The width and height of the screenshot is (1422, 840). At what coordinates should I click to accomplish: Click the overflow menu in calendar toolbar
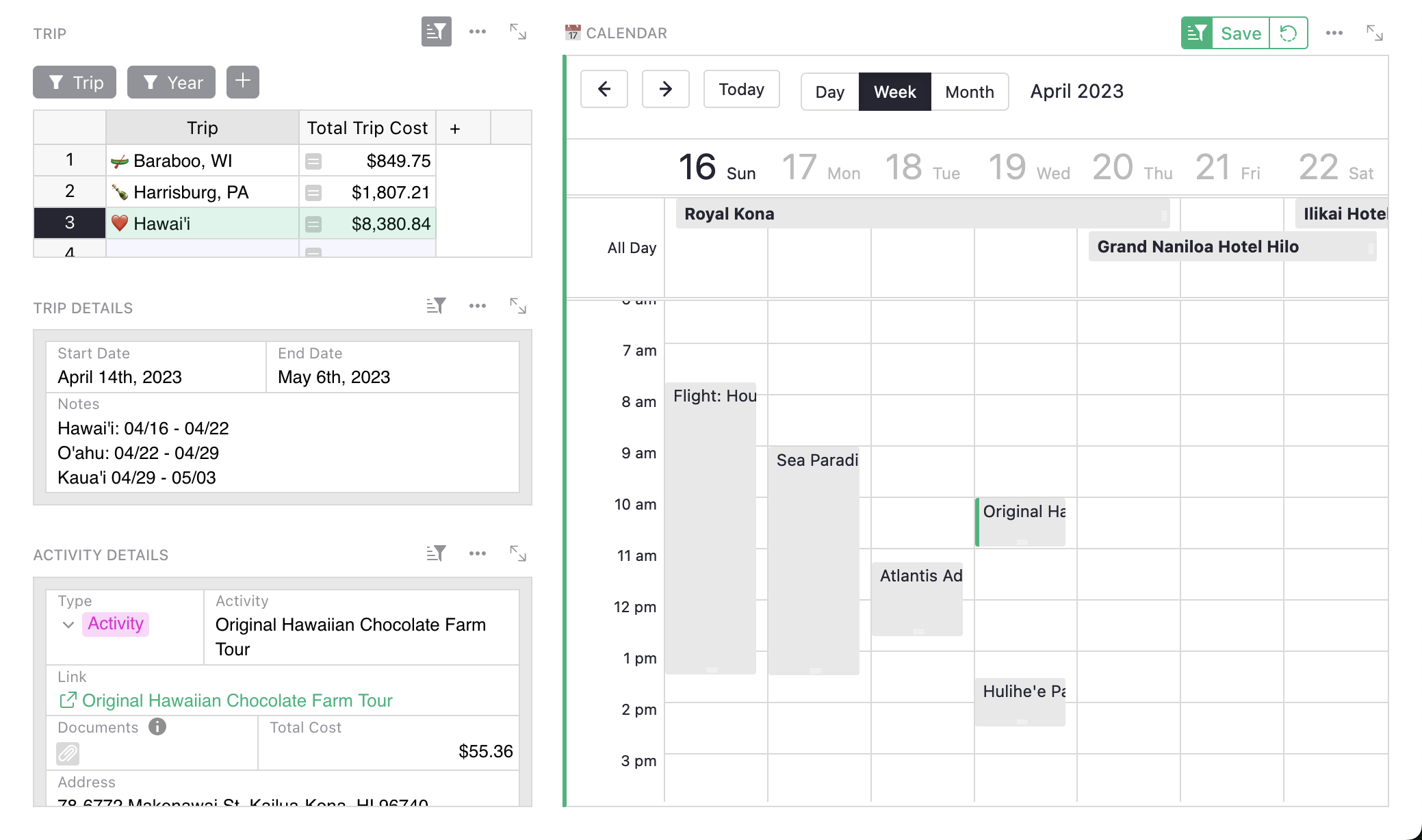point(1335,33)
